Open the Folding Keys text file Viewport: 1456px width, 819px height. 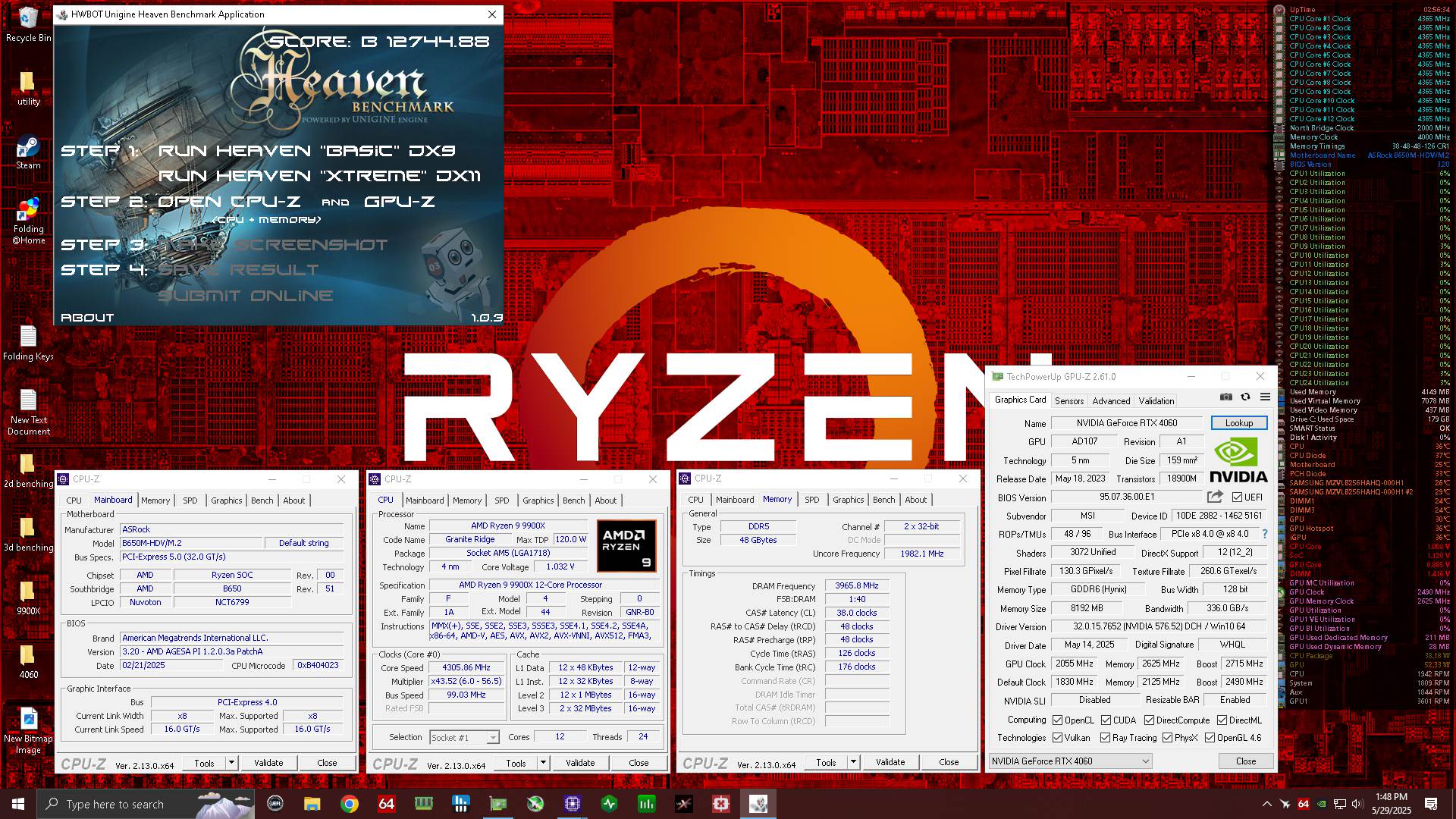28,344
